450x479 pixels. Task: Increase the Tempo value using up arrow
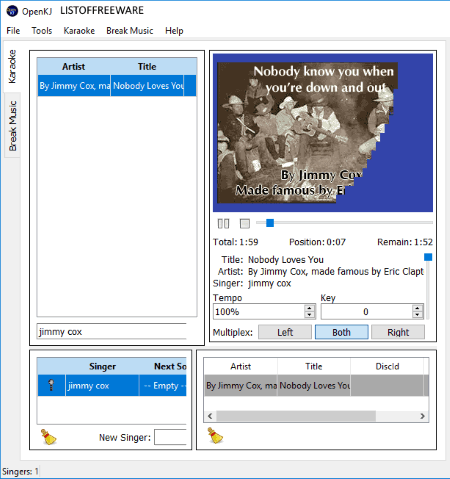tap(310, 308)
